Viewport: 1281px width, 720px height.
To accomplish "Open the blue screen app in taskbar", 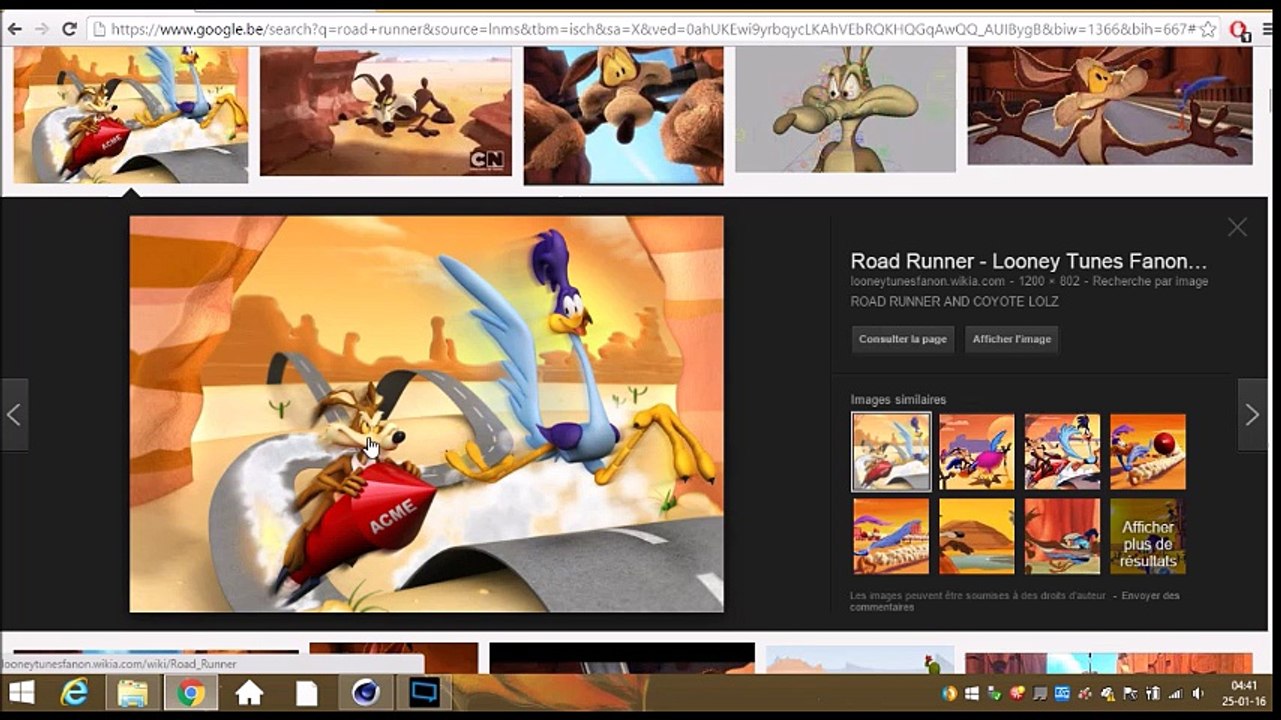I will point(425,692).
